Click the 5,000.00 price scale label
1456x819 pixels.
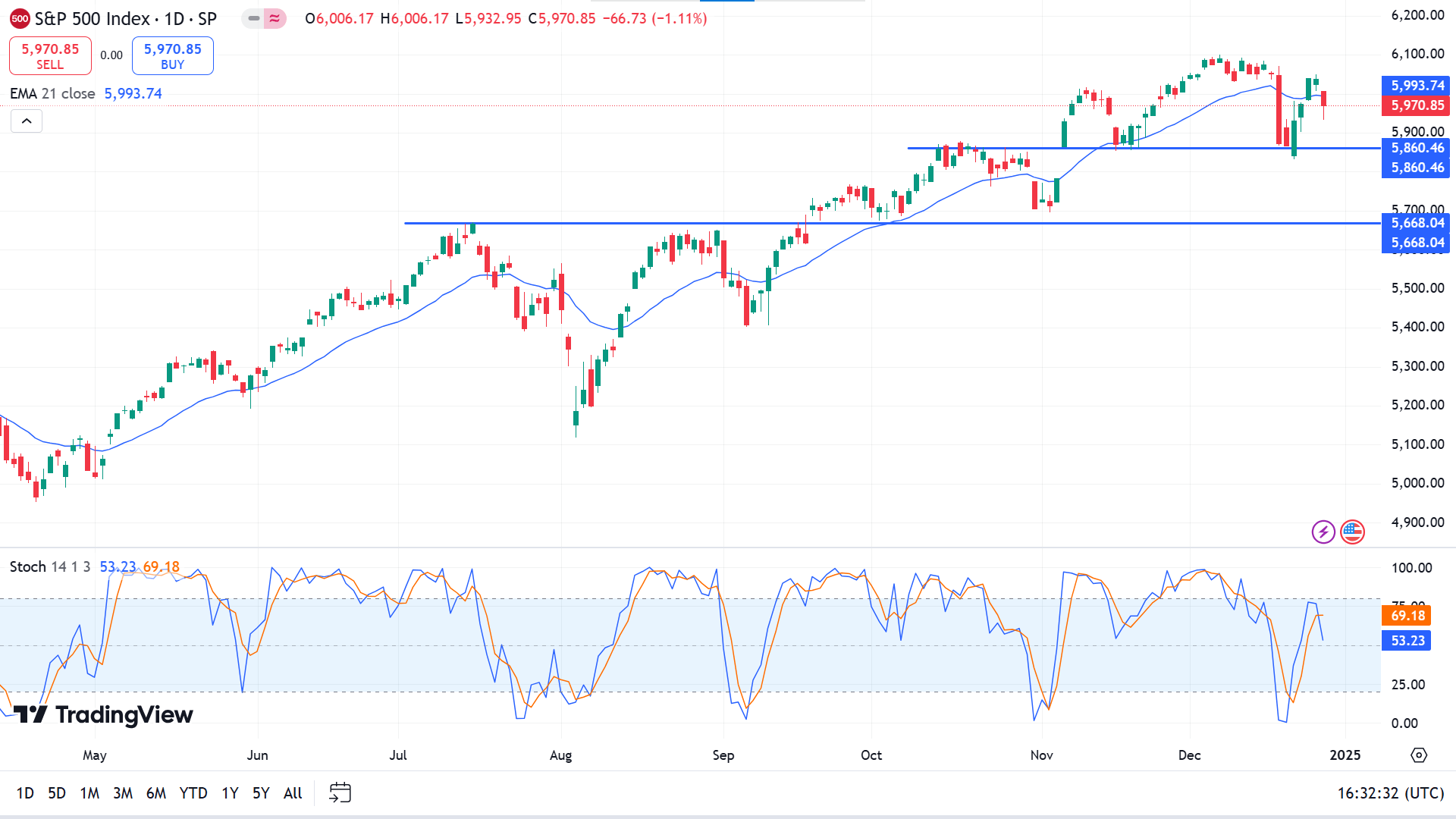tap(1417, 483)
